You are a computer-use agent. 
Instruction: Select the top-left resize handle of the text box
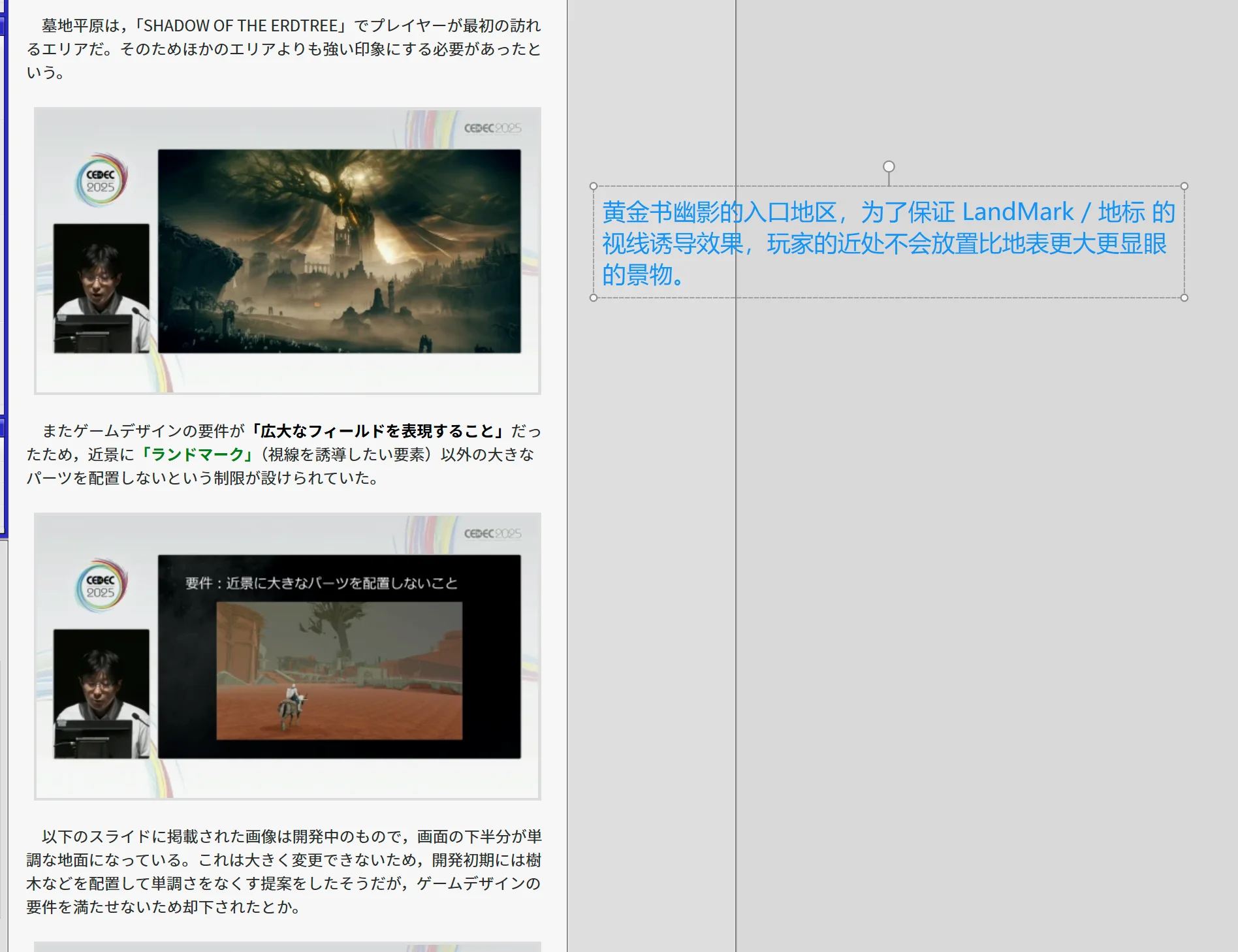(x=594, y=186)
